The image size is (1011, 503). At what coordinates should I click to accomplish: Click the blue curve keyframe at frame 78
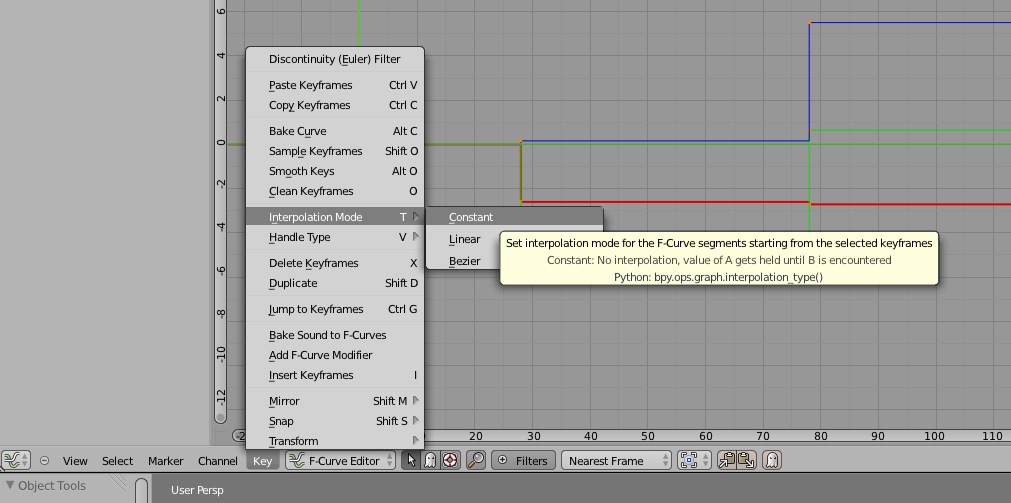(809, 23)
